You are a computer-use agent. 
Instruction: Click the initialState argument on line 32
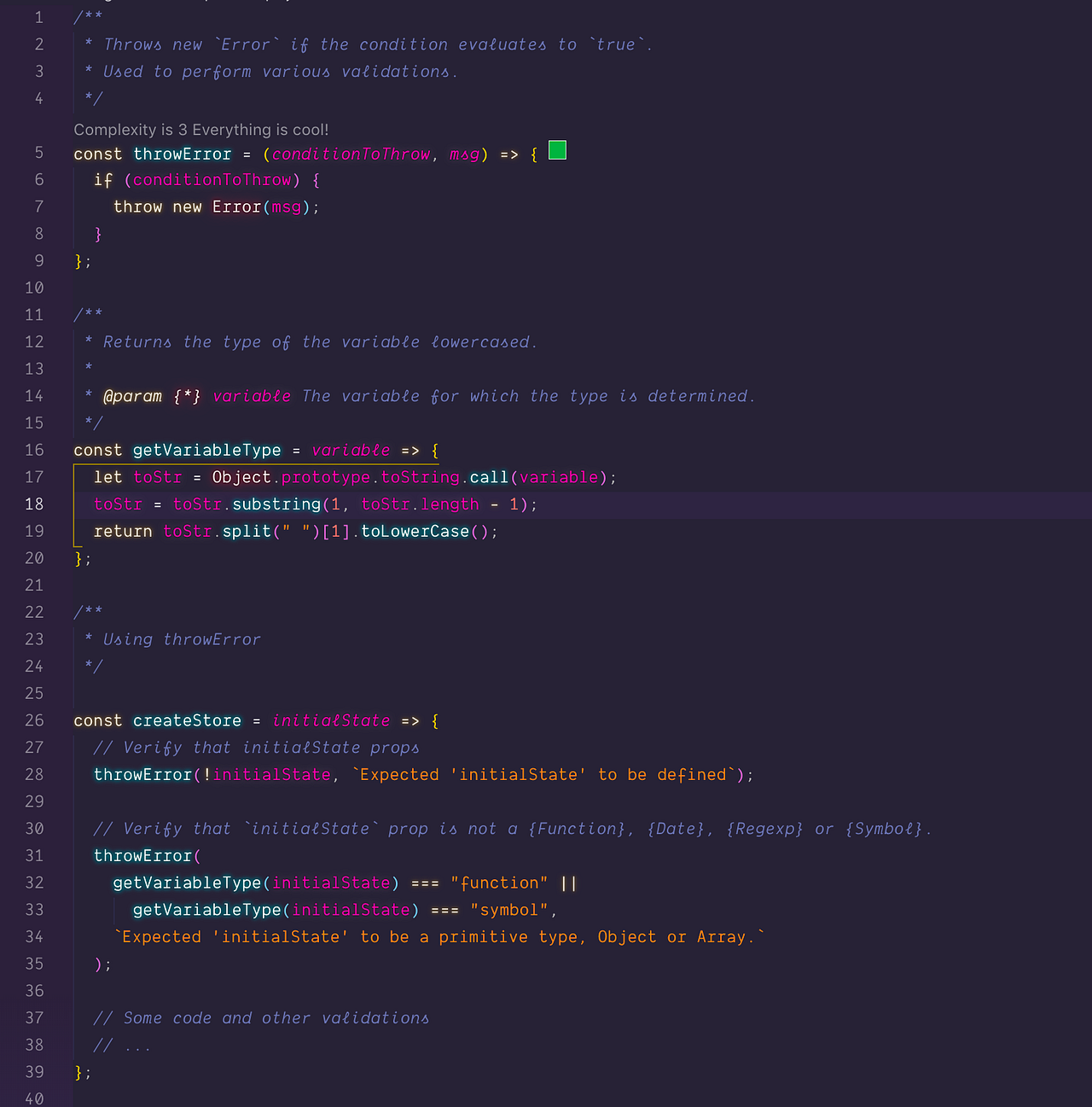[x=332, y=883]
